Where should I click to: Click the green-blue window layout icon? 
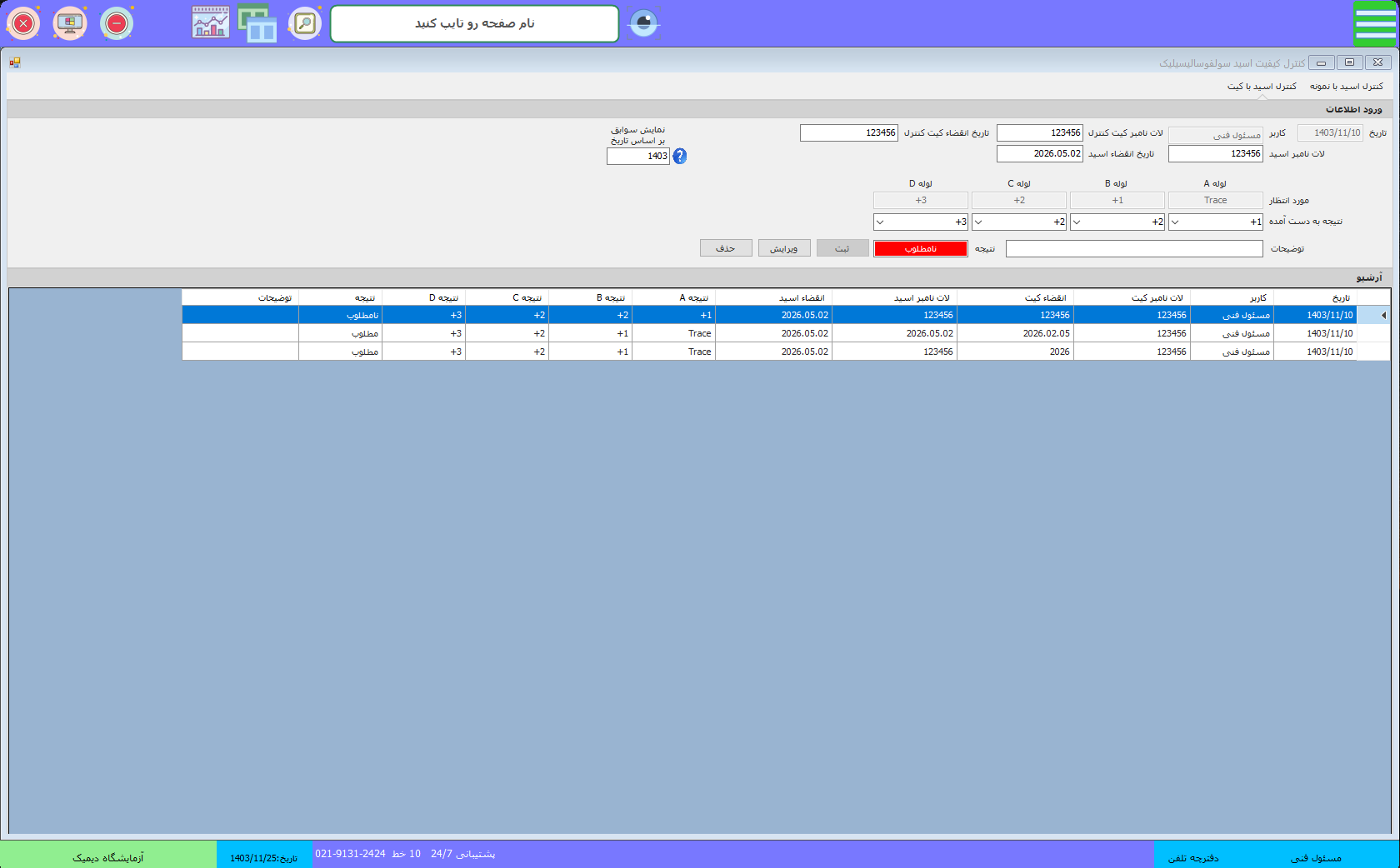tap(257, 22)
